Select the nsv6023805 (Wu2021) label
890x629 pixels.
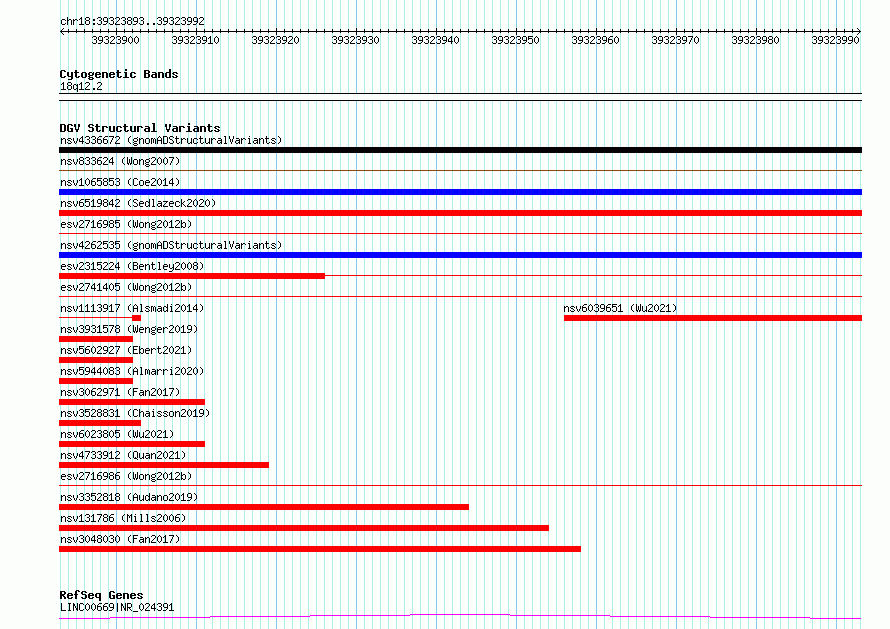117,434
